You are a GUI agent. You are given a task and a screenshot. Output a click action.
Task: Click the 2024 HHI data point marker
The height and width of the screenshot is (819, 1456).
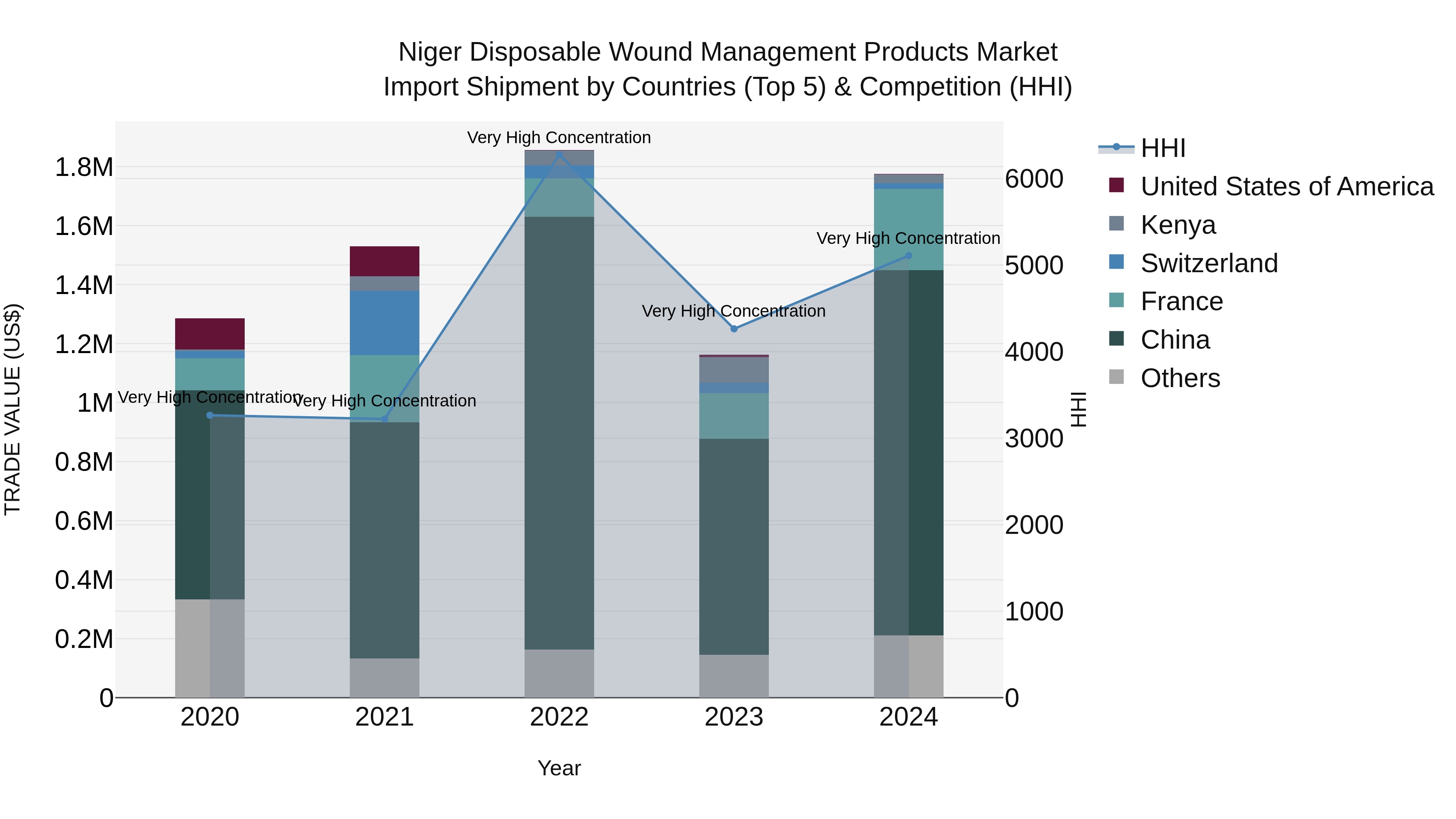(908, 256)
